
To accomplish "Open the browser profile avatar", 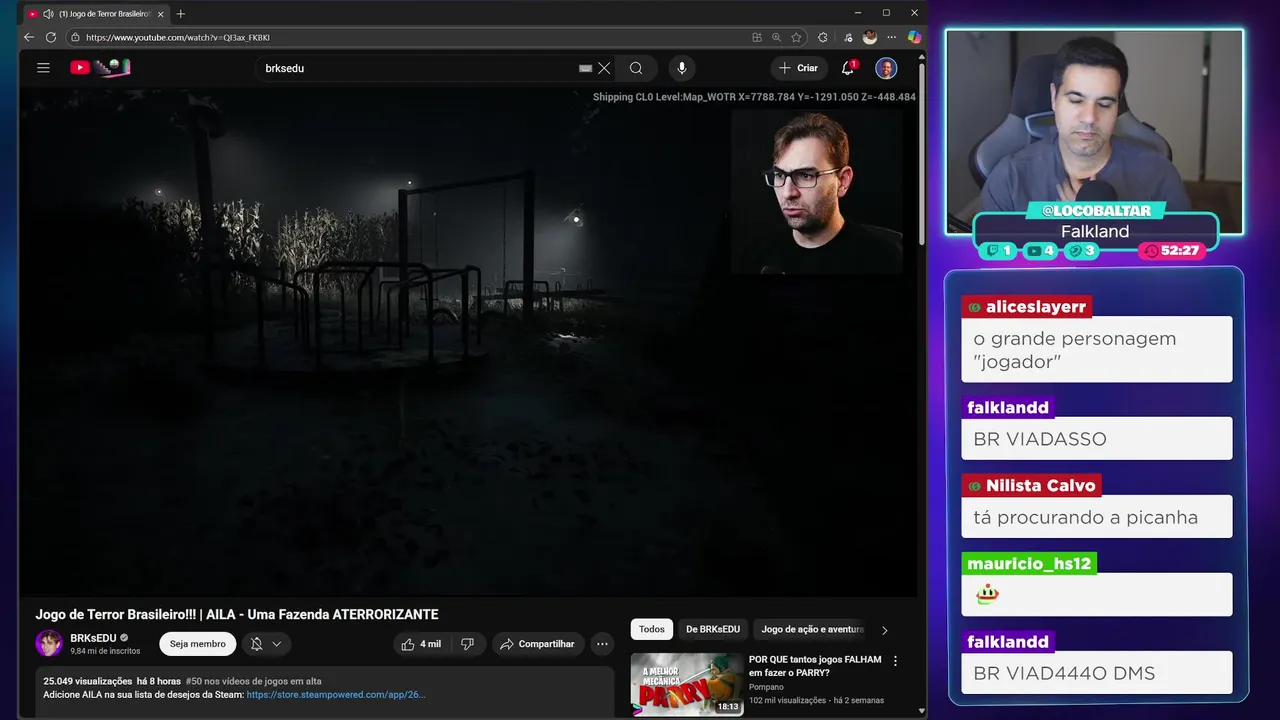I will (870, 37).
